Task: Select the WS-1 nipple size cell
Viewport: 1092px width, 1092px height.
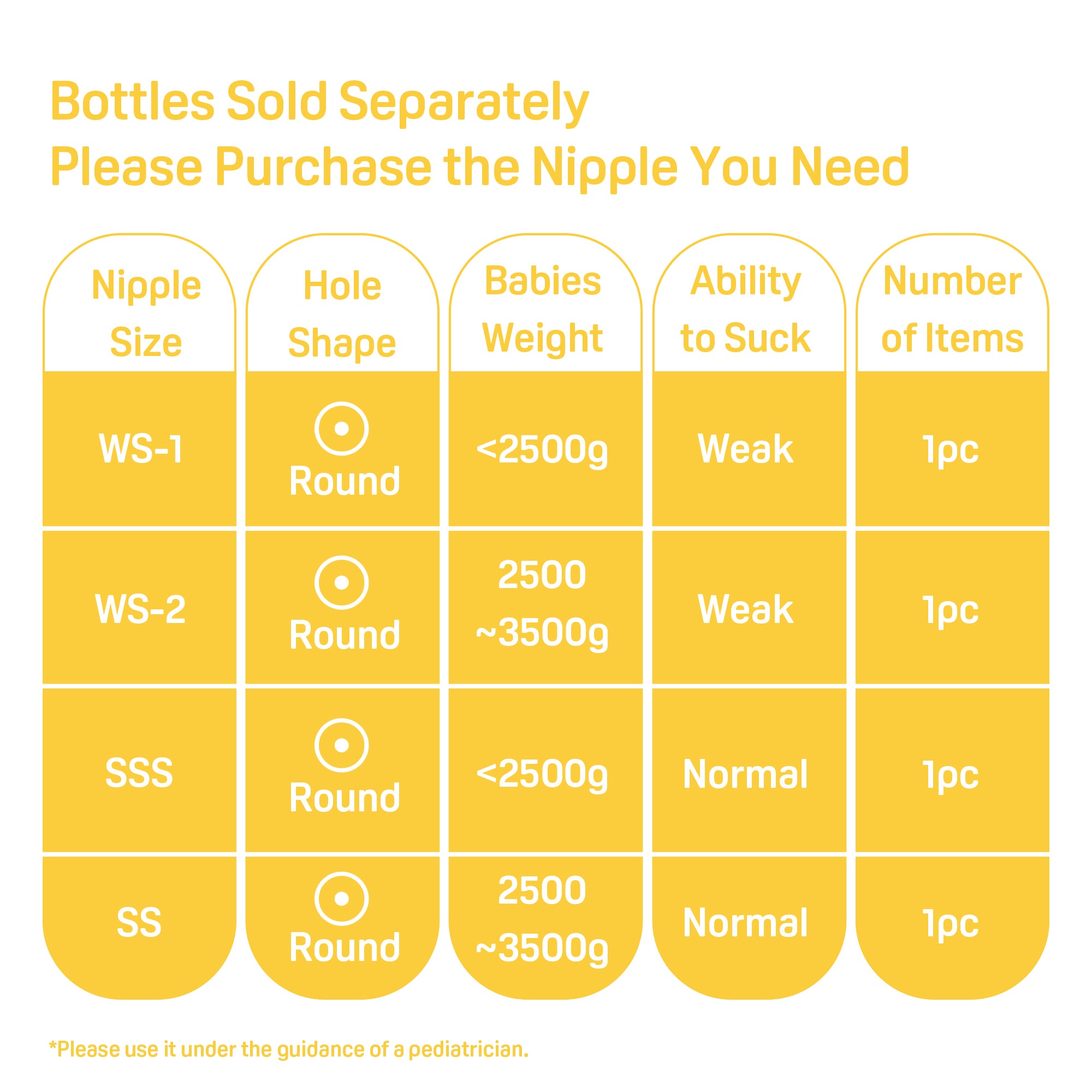Action: tap(140, 449)
